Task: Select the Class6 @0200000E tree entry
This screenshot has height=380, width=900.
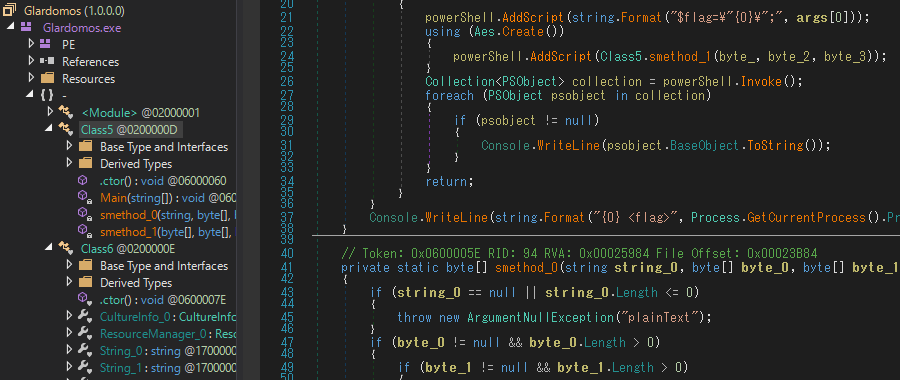Action: click(x=128, y=249)
